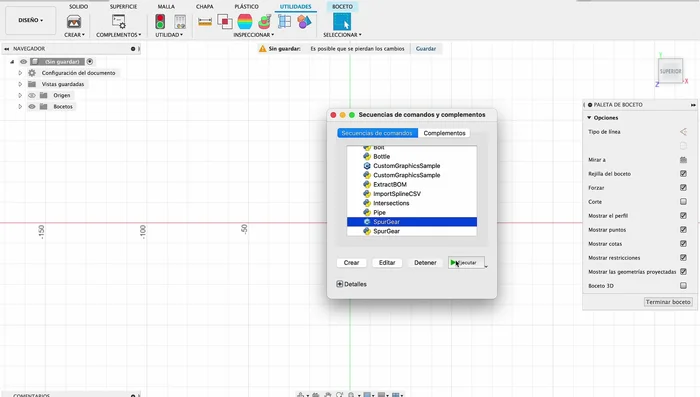The image size is (700, 397).
Task: Switch to the PLÁSTICO tab
Action: click(x=246, y=7)
